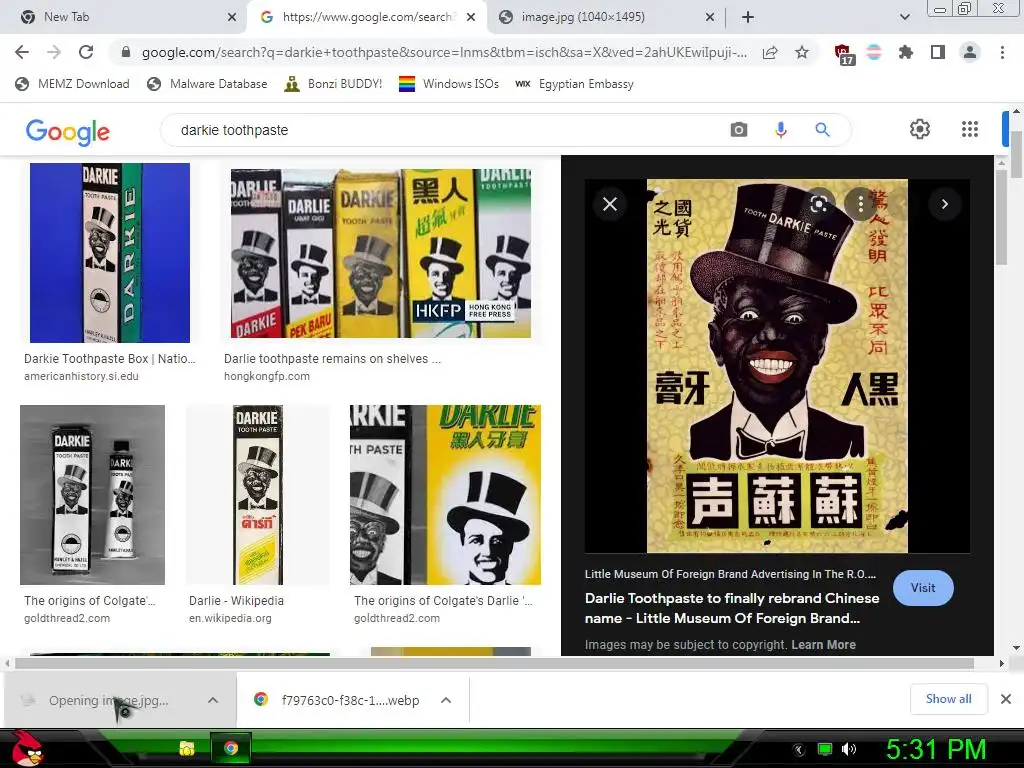Open the grayscale goldthread2.com tube thumbnail
This screenshot has width=1024, height=768.
(x=92, y=494)
